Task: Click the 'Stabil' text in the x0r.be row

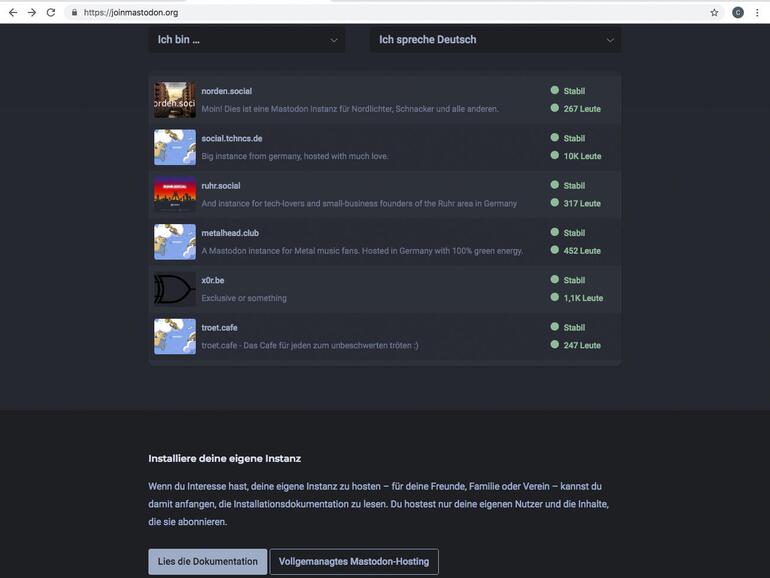Action: [574, 280]
